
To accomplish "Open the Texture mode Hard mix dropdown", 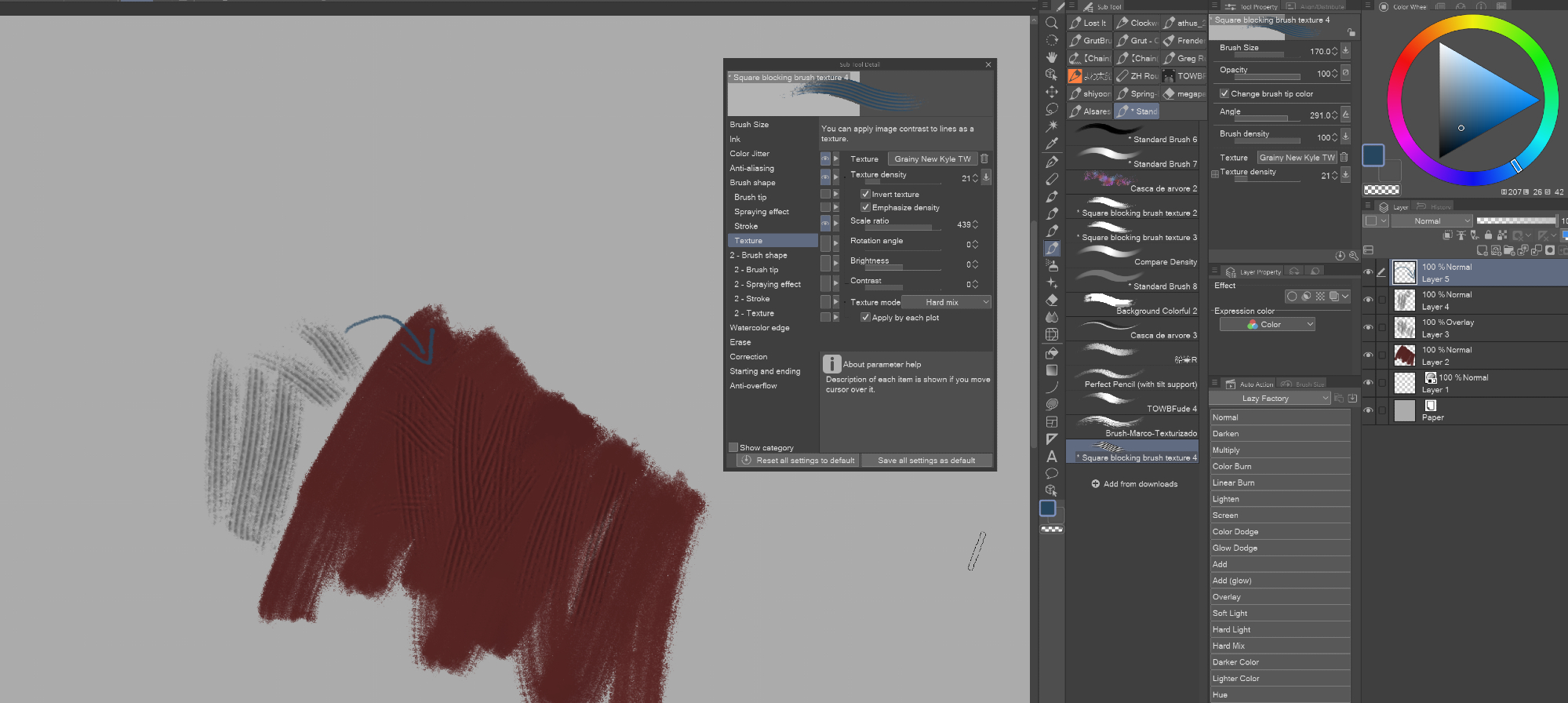I will (947, 302).
